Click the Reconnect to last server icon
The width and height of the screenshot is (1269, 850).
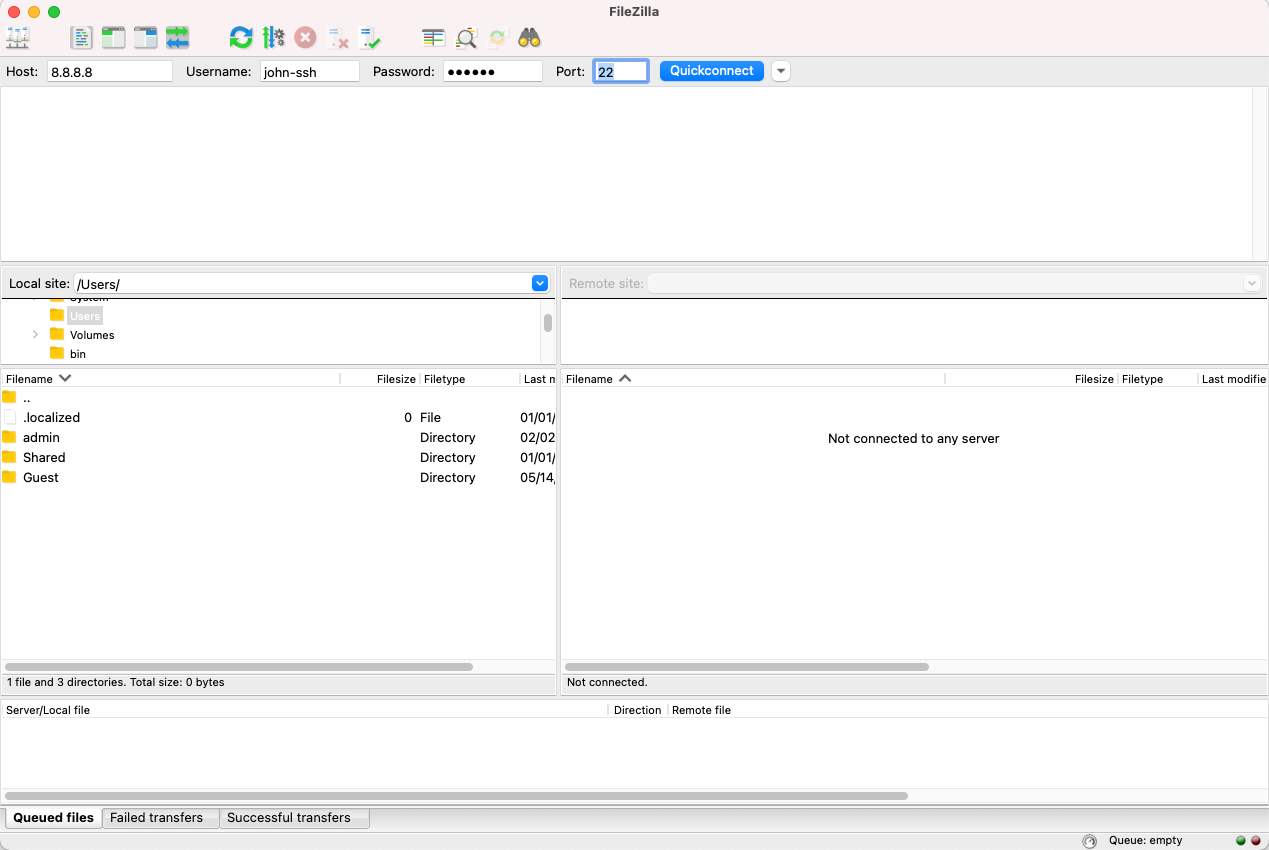coord(370,38)
